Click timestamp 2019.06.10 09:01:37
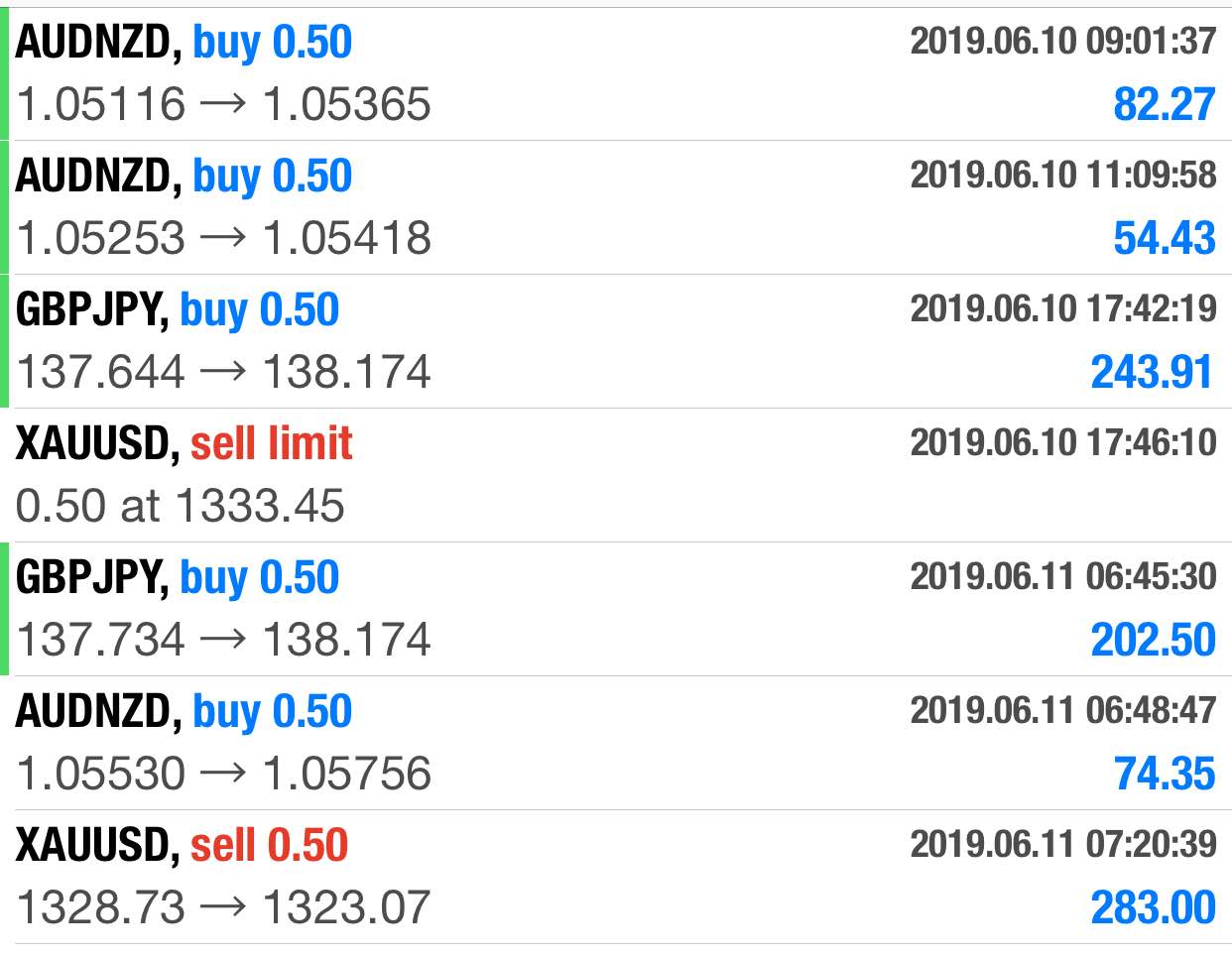The width and height of the screenshot is (1232, 957). click(1063, 41)
